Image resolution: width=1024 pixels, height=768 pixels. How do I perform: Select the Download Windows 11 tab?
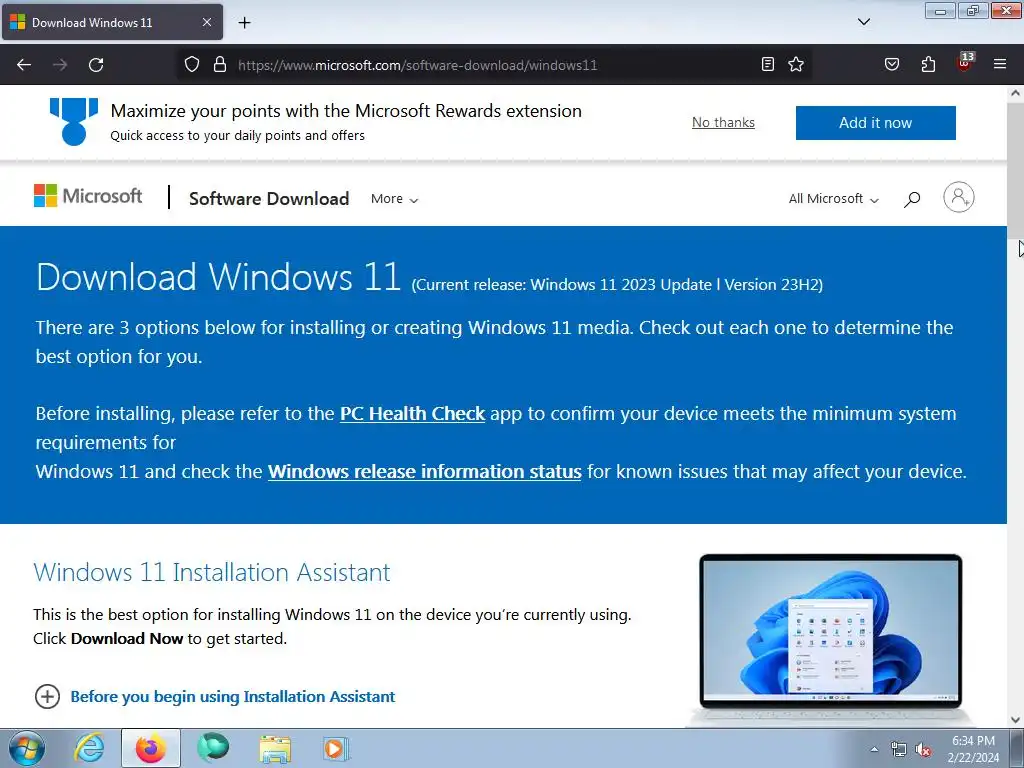pos(112,22)
